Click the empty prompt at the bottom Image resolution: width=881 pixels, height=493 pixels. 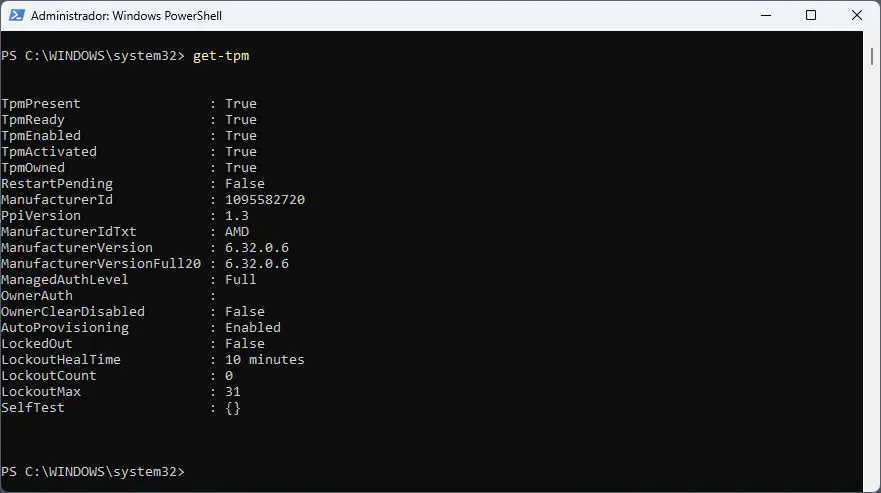click(x=196, y=472)
